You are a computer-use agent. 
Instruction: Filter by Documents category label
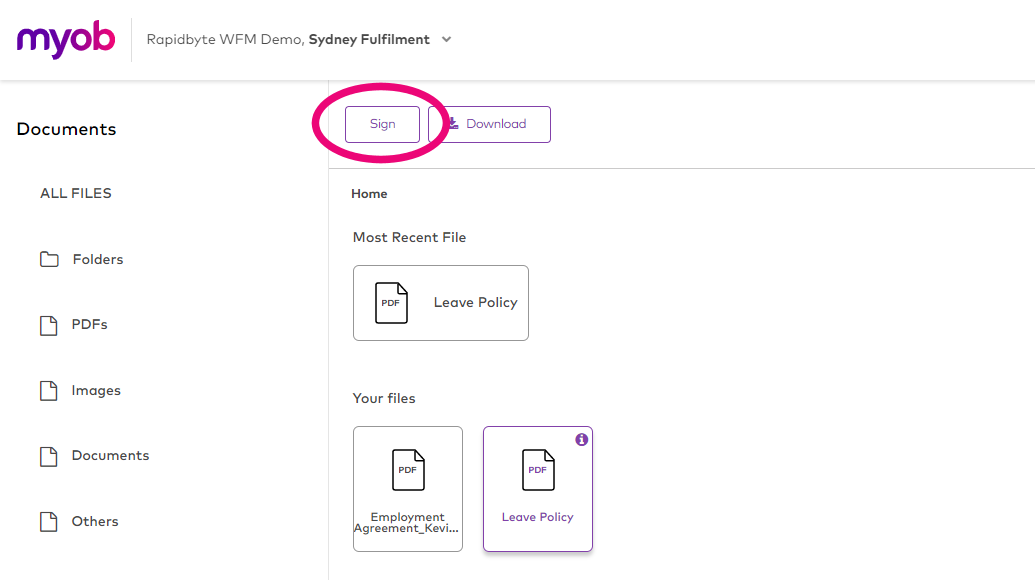pos(110,455)
